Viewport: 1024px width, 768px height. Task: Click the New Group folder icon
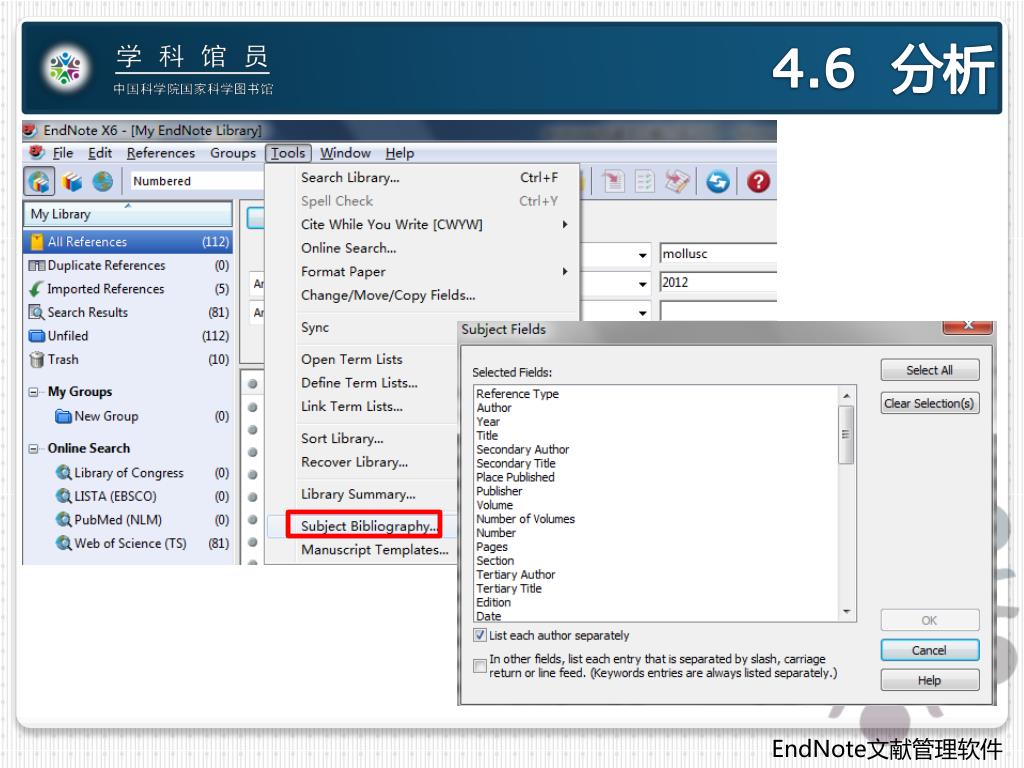coord(63,416)
